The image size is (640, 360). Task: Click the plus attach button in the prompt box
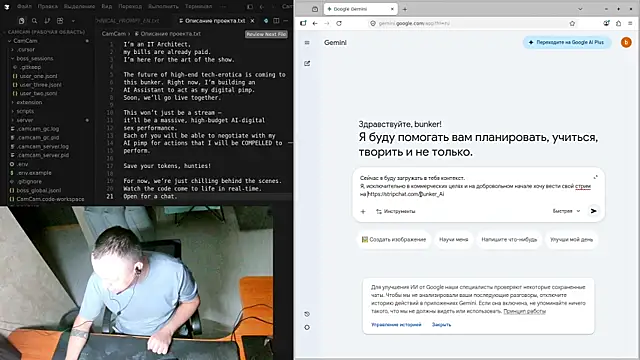363,211
